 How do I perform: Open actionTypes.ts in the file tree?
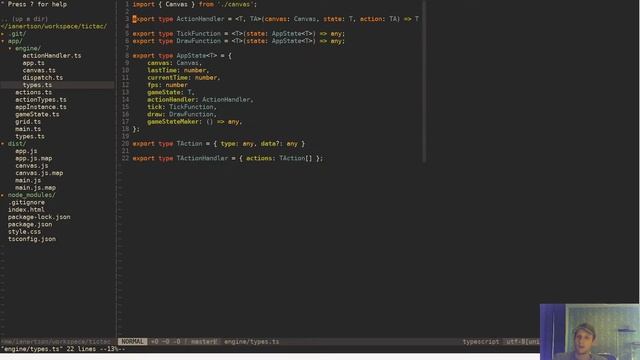pos(41,100)
